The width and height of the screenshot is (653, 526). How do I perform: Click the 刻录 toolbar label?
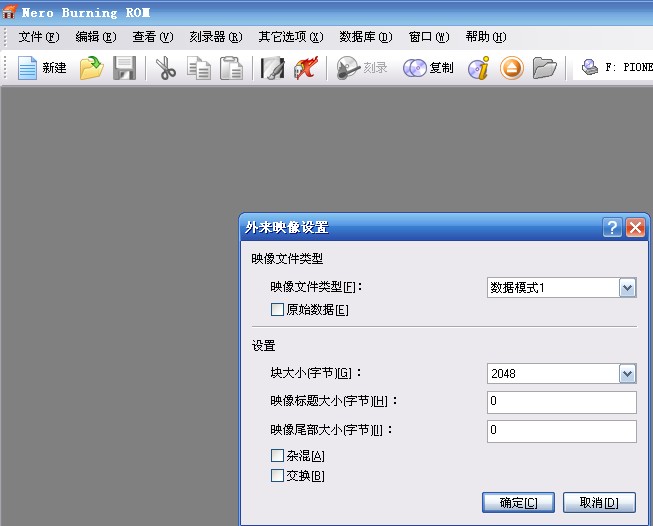(375, 67)
